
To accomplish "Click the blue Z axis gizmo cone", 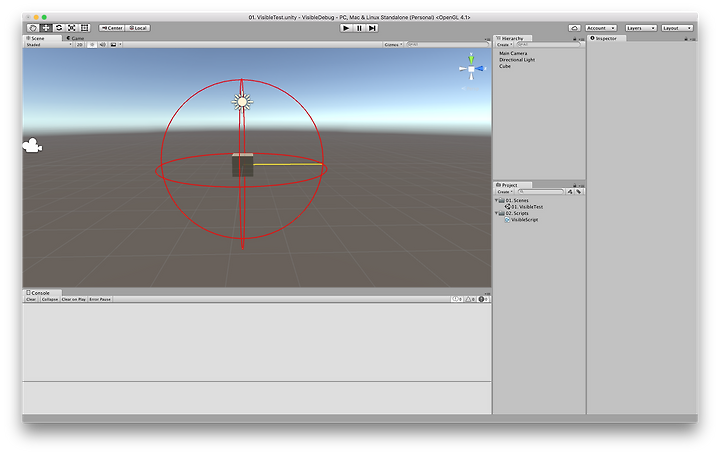I will [x=480, y=68].
